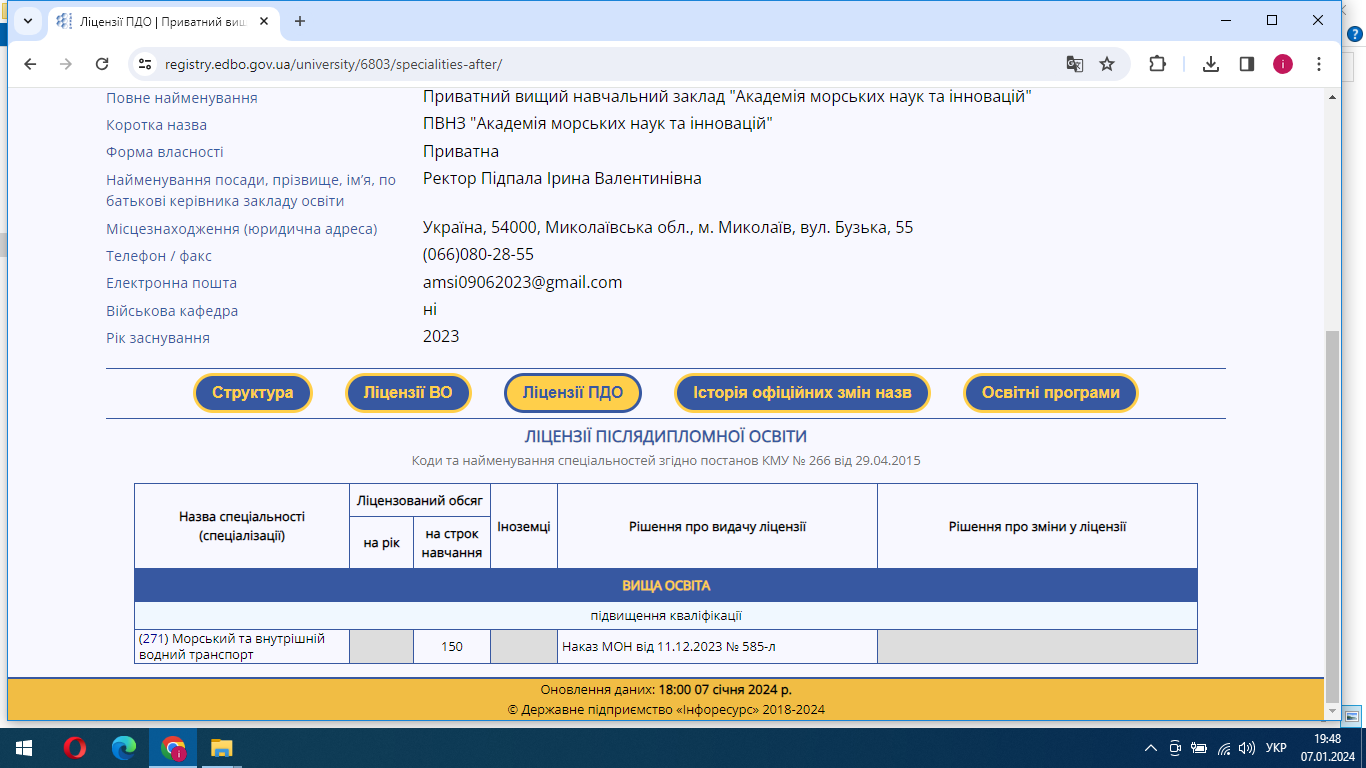
Task: Go back to previous page
Action: pyautogui.click(x=30, y=64)
